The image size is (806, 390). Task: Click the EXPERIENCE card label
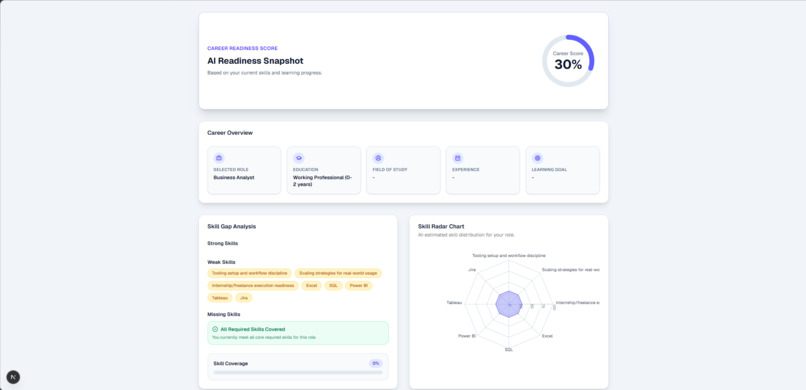[x=466, y=170]
